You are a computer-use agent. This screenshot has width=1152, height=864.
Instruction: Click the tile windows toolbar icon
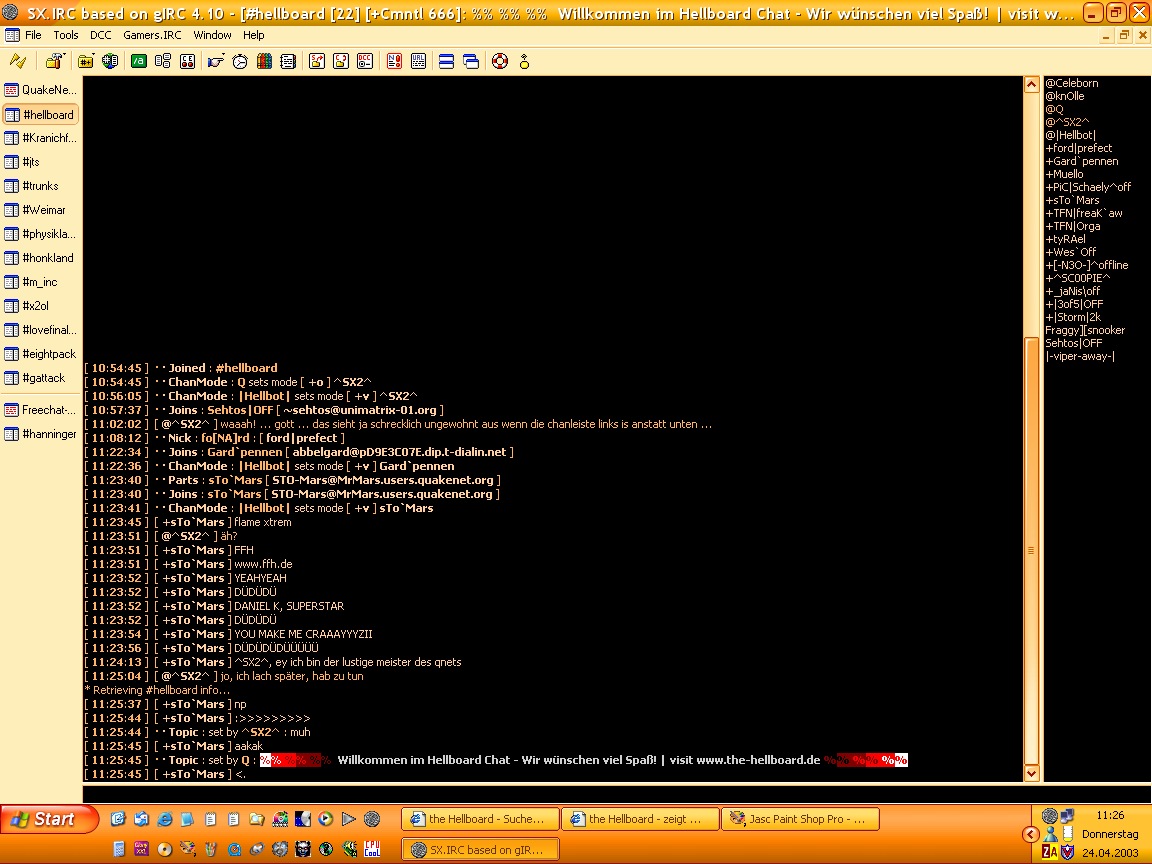tap(447, 61)
